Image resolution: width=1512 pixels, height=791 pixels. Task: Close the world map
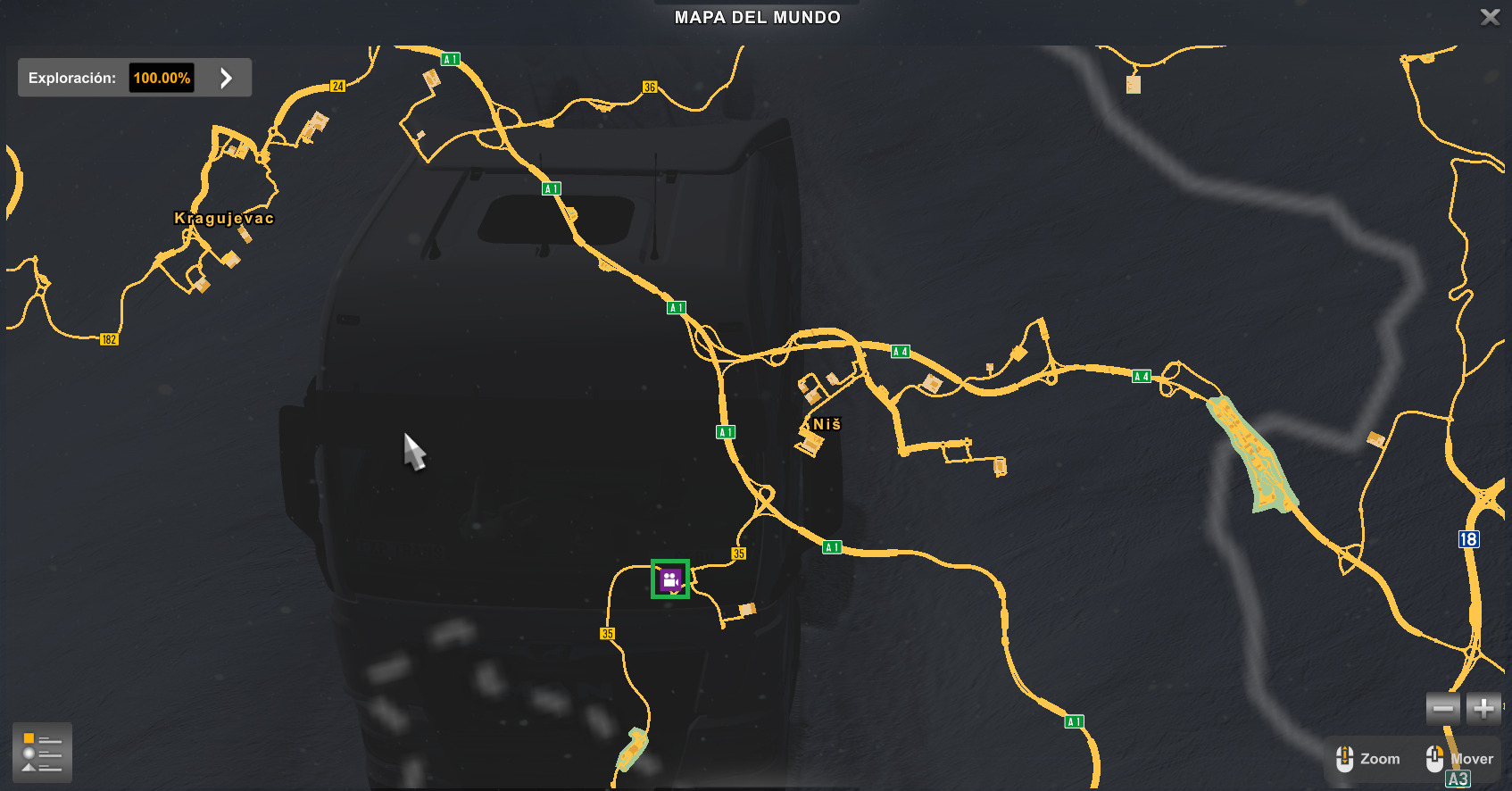[x=1490, y=17]
